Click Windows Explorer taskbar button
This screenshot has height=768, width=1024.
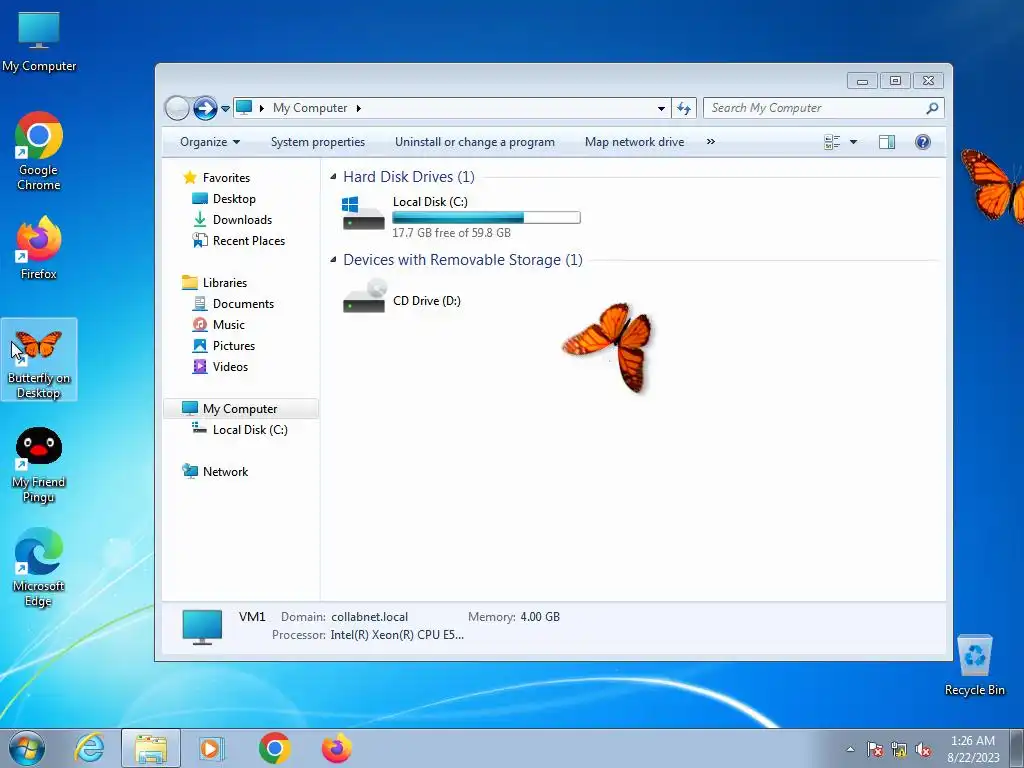pyautogui.click(x=151, y=748)
